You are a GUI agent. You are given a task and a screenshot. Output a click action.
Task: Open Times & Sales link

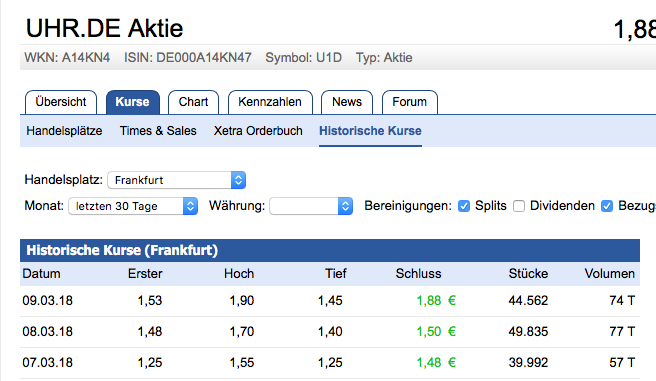[x=158, y=131]
